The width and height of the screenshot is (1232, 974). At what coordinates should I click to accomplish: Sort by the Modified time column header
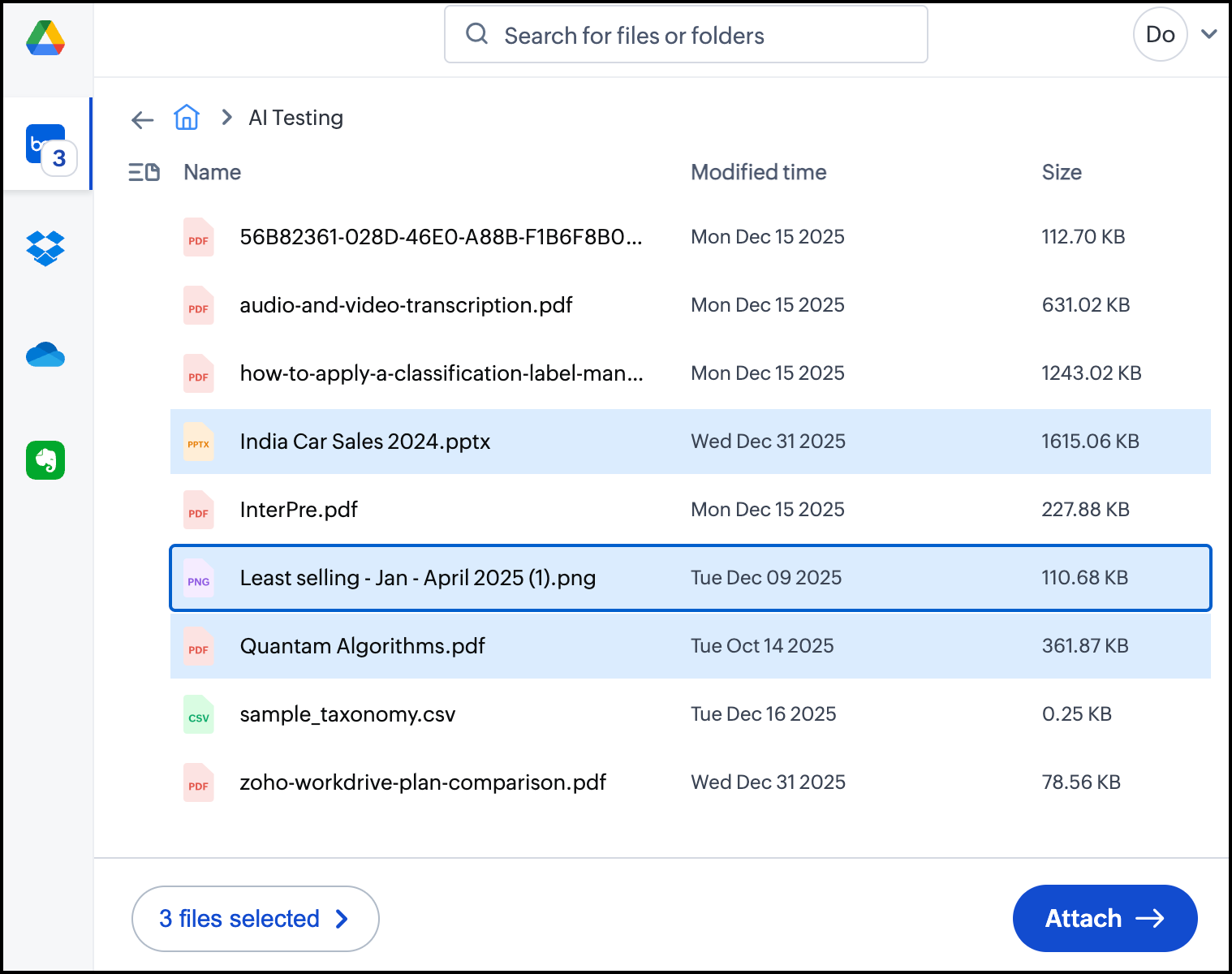(x=758, y=172)
